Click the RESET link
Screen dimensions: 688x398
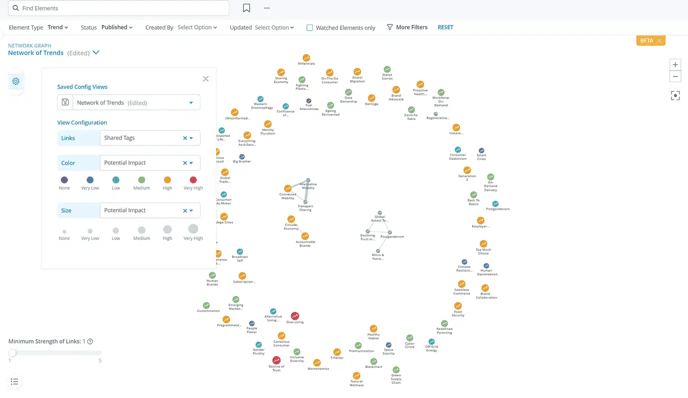445,27
